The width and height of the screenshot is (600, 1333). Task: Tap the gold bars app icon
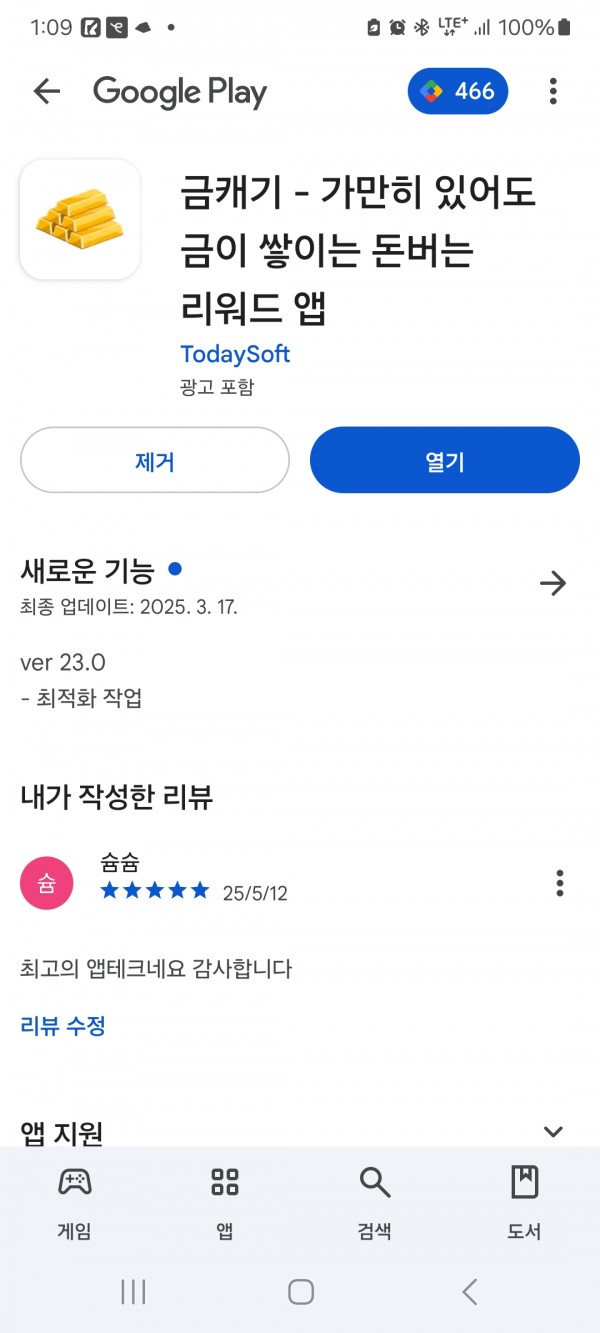(80, 219)
